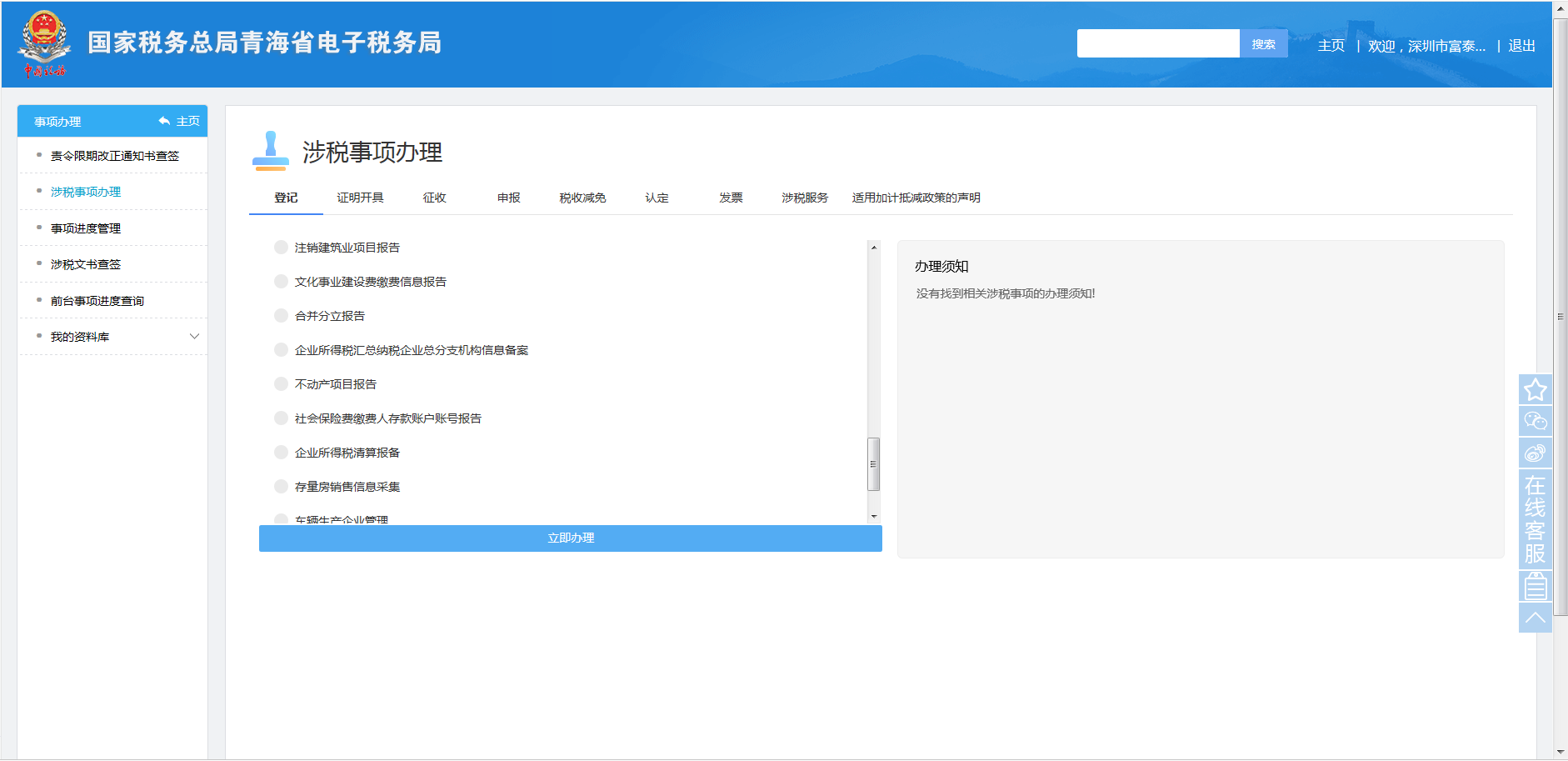The image size is (1568, 761).
Task: Open 涉税事项办理 in sidebar
Action: [x=86, y=192]
